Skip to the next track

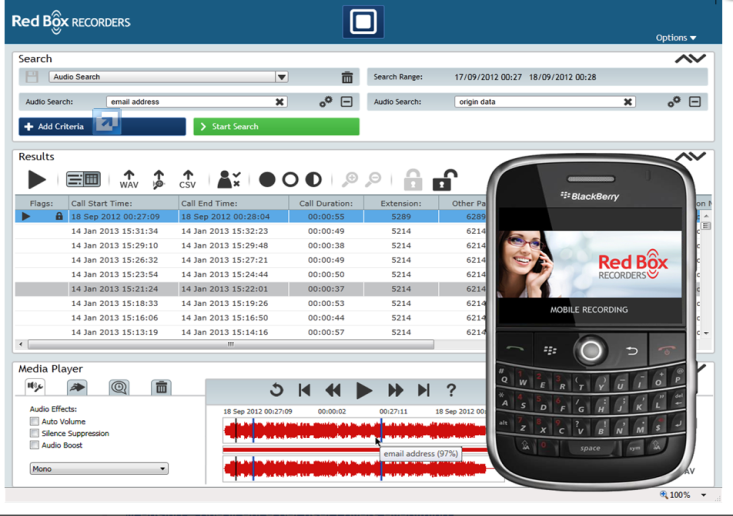[424, 390]
